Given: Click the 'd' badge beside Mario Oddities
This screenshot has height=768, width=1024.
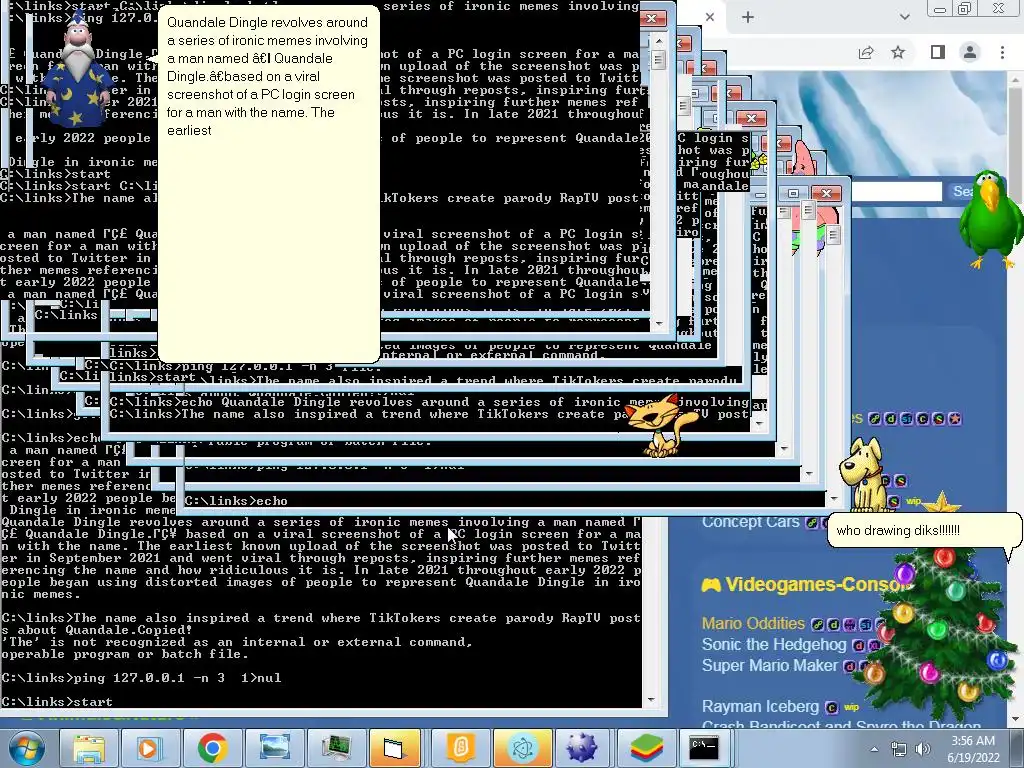Looking at the screenshot, I should coord(833,625).
